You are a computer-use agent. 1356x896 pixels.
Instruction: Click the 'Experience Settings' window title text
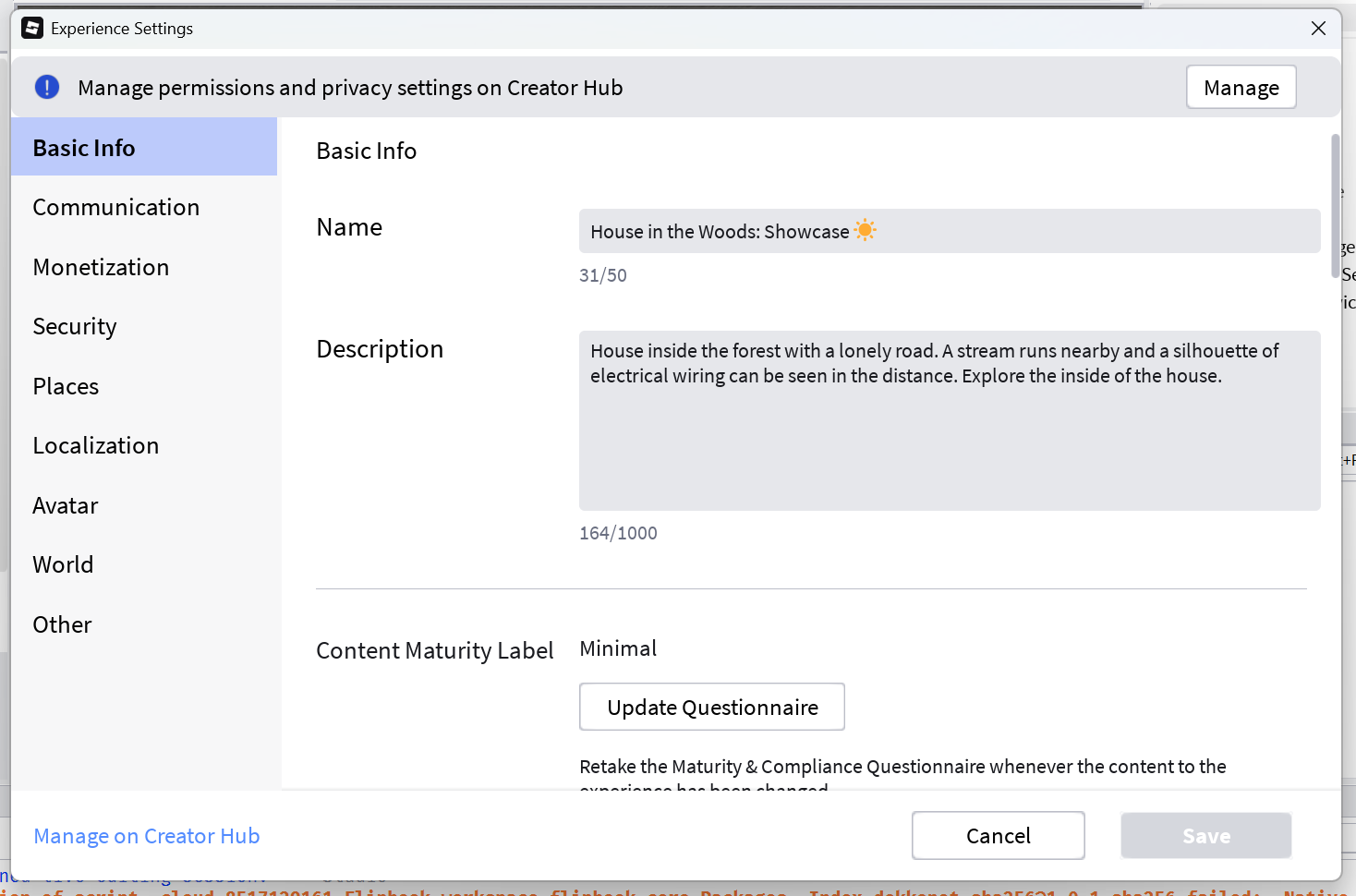click(122, 29)
